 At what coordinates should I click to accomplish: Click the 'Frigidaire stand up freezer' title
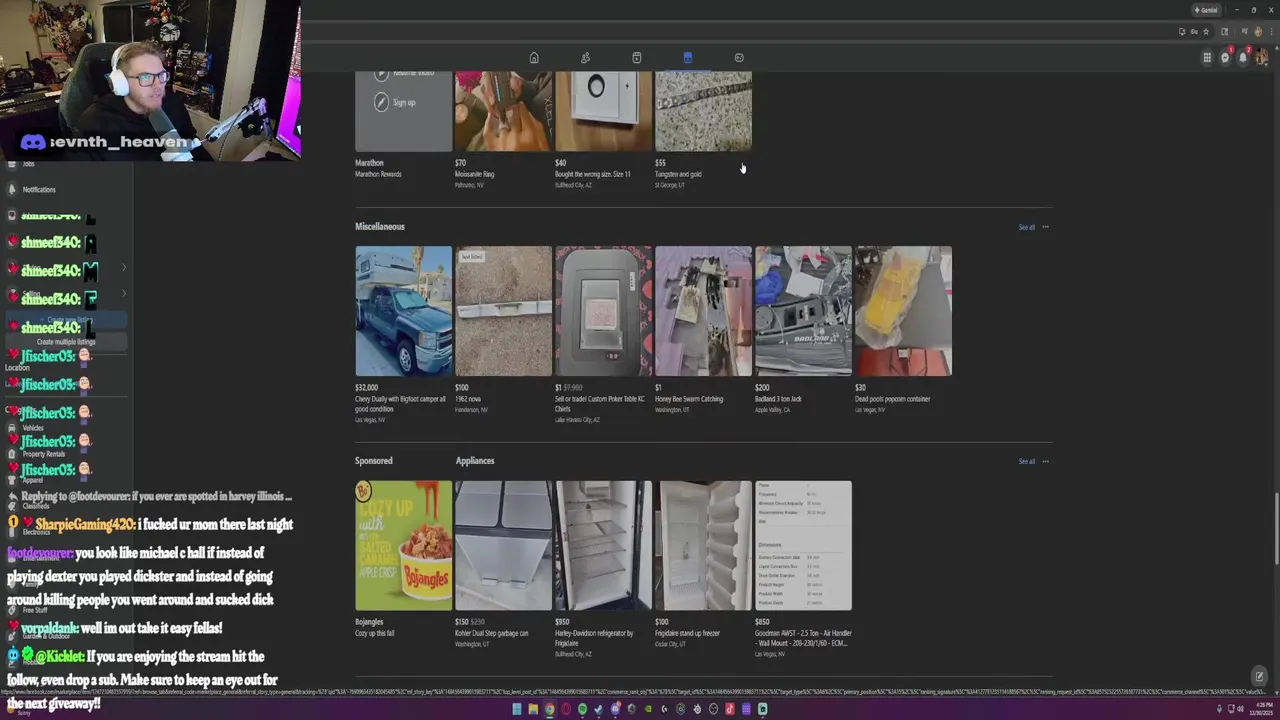point(687,633)
